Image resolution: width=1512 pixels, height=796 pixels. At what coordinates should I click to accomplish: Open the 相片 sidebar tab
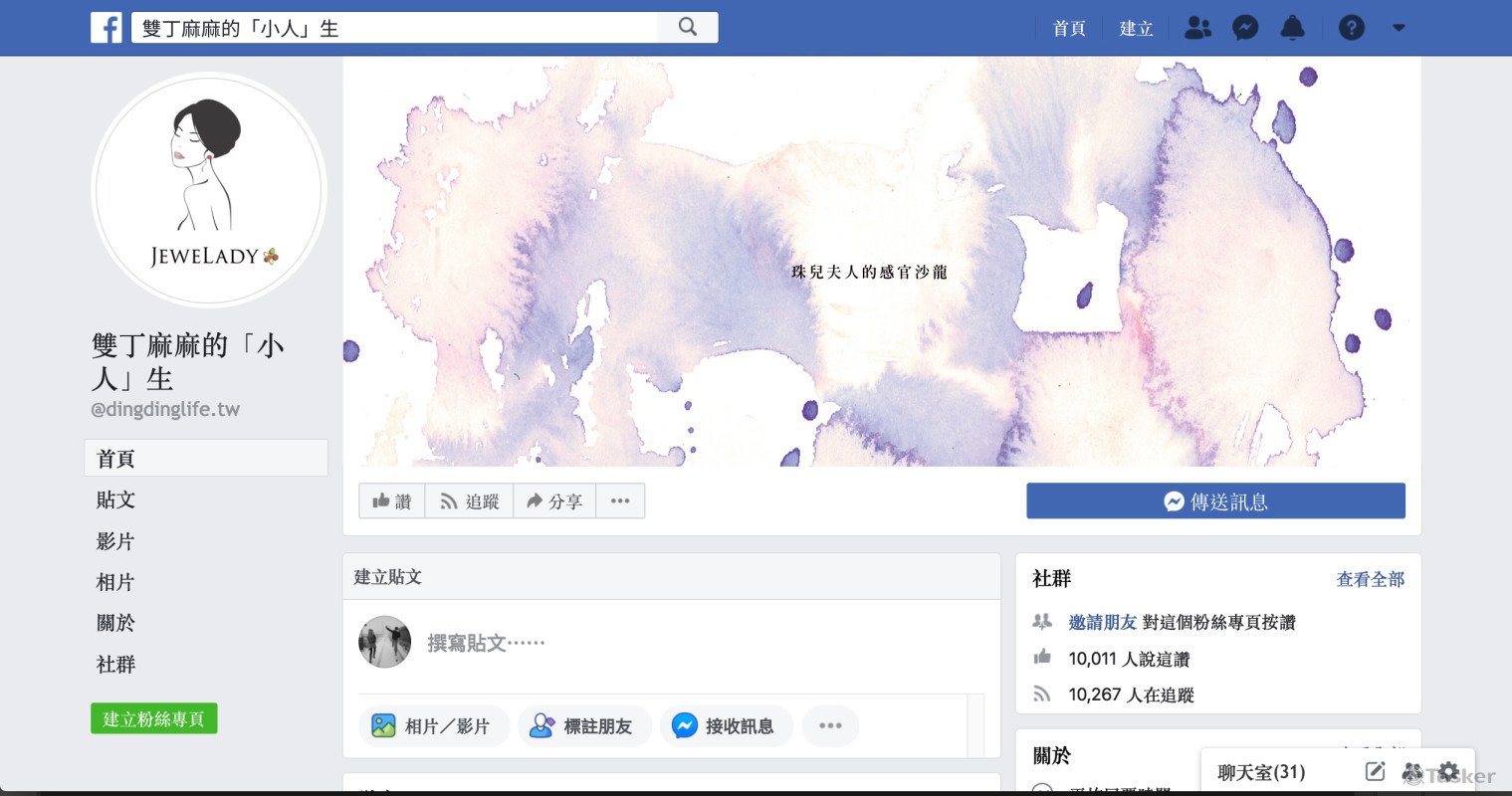(115, 582)
